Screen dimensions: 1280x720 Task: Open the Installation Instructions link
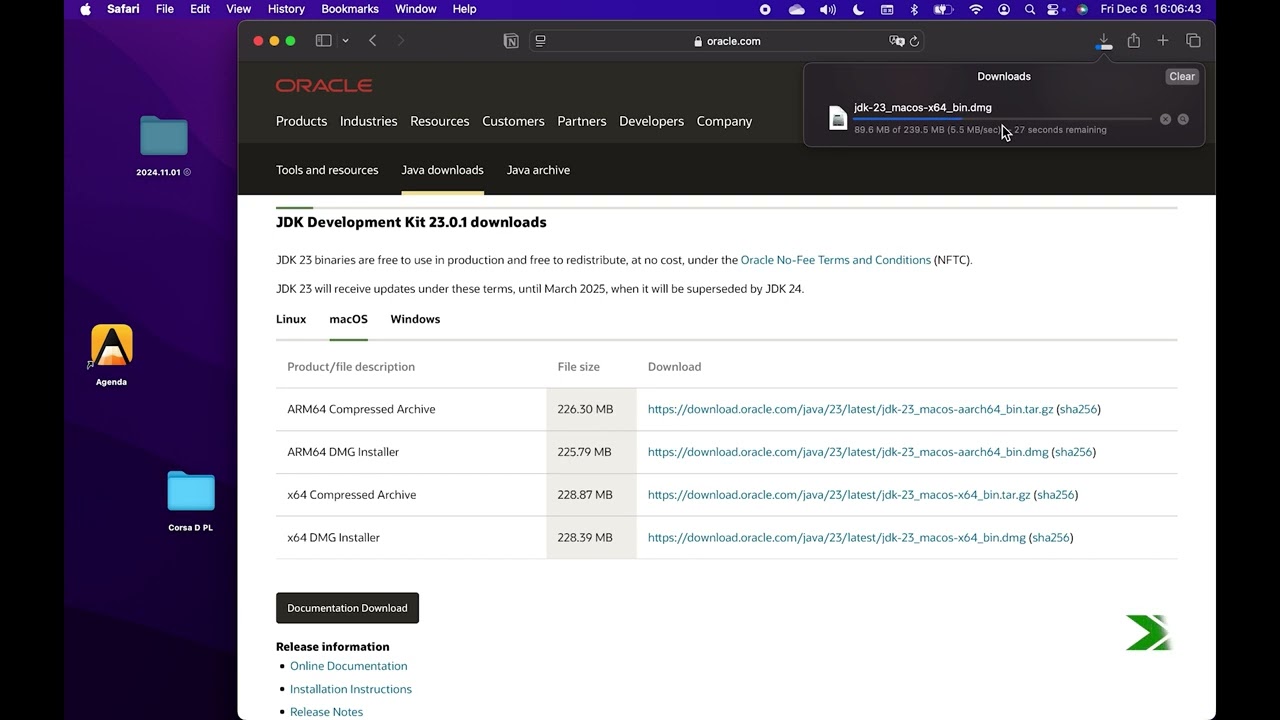point(351,689)
